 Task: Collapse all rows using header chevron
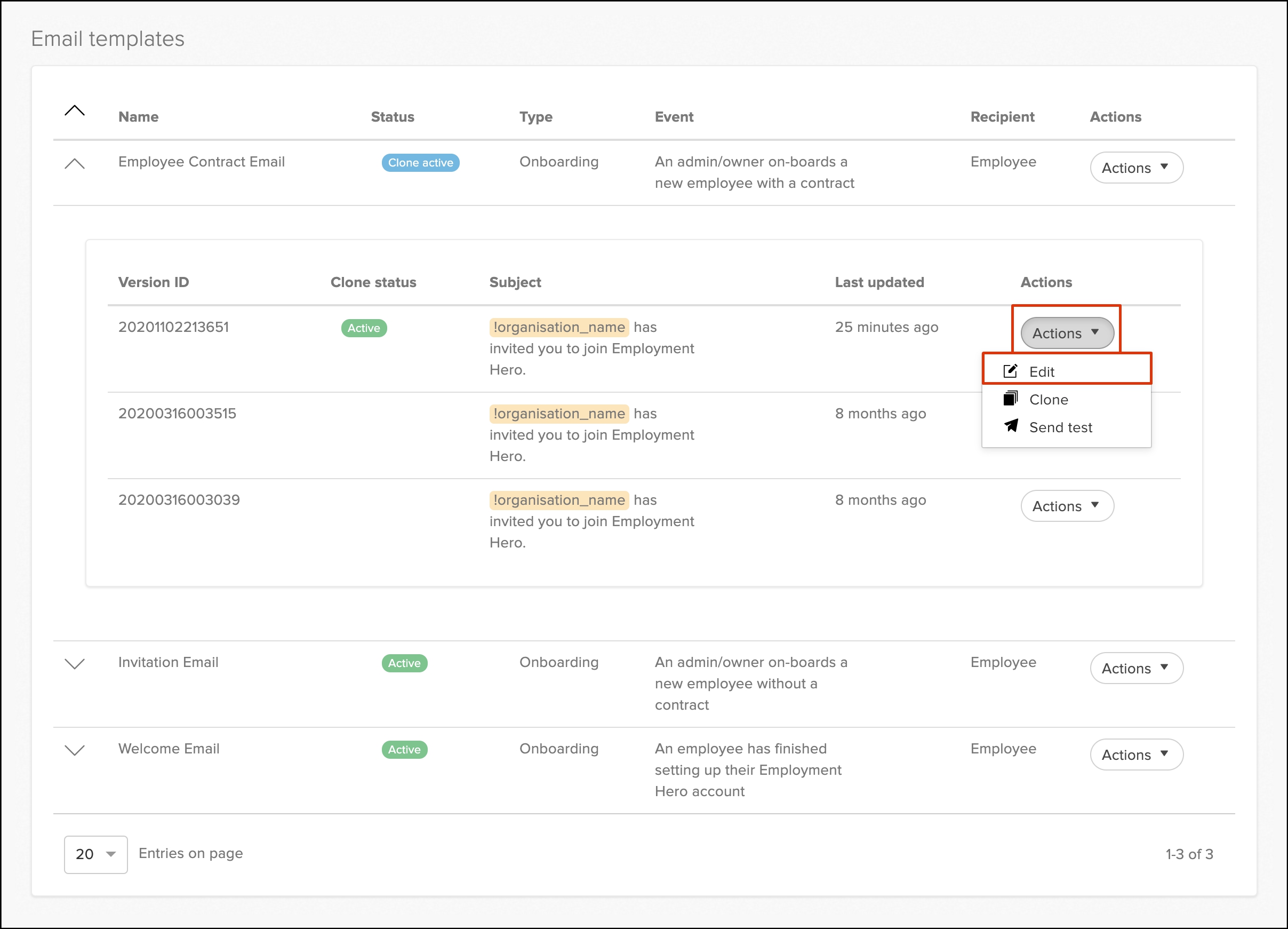(x=74, y=111)
